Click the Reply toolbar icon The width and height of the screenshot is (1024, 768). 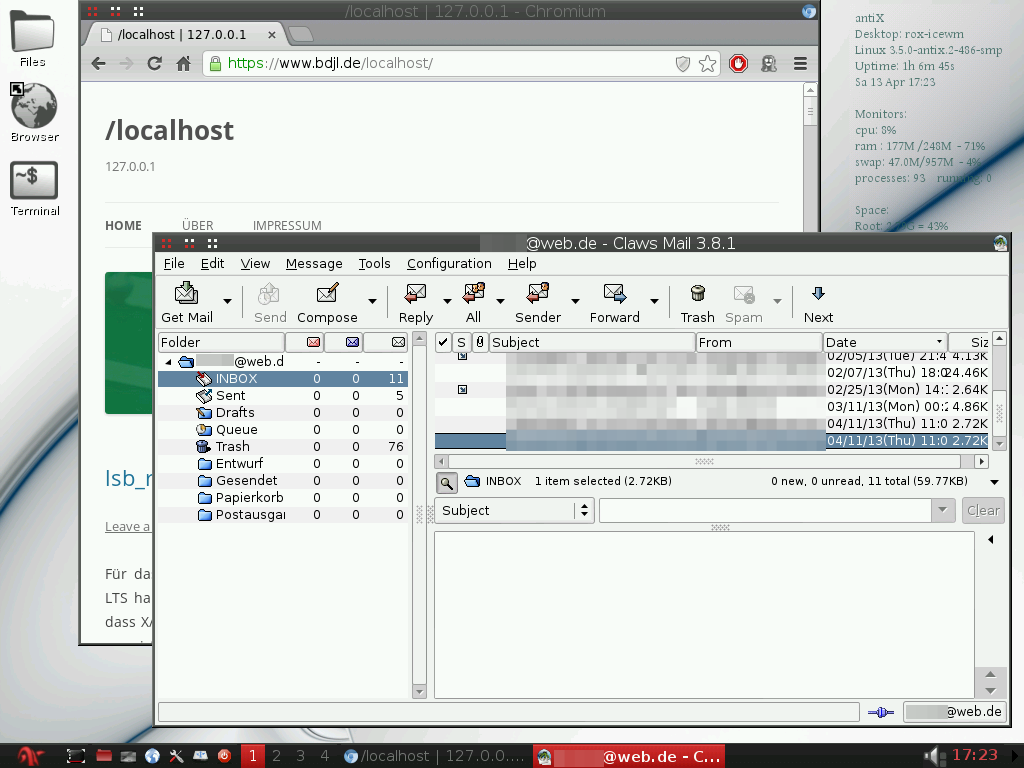415,294
